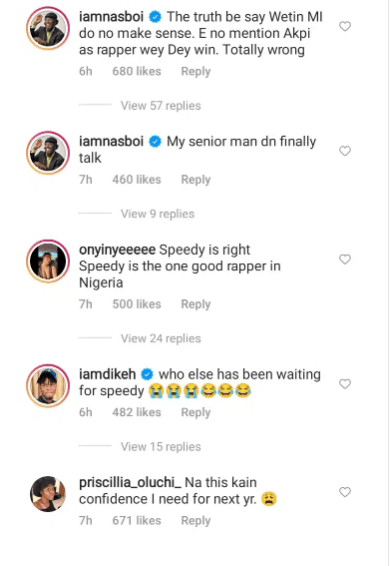Viewport: 390px width, 566px height.
Task: Reply to priscillia_oluchi_'s comment
Action: click(x=196, y=521)
